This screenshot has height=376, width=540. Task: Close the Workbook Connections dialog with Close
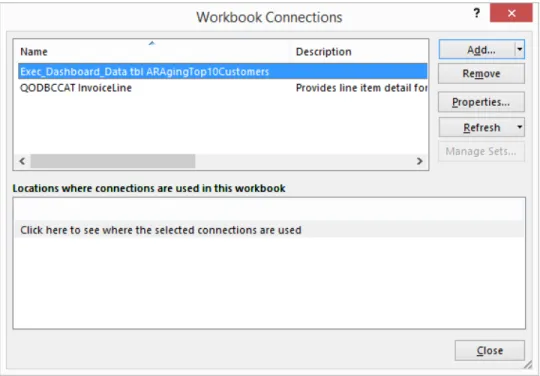(x=490, y=351)
